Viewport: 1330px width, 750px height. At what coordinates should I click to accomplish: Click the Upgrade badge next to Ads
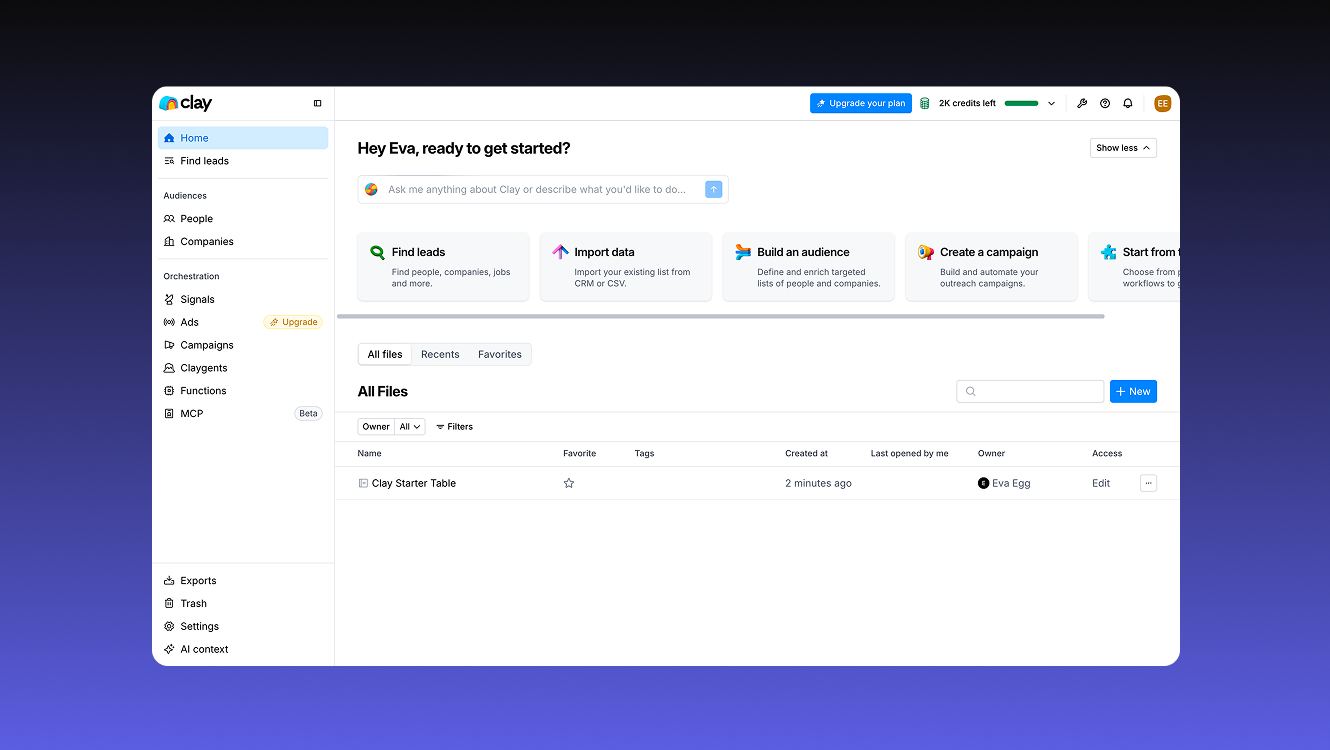click(294, 322)
